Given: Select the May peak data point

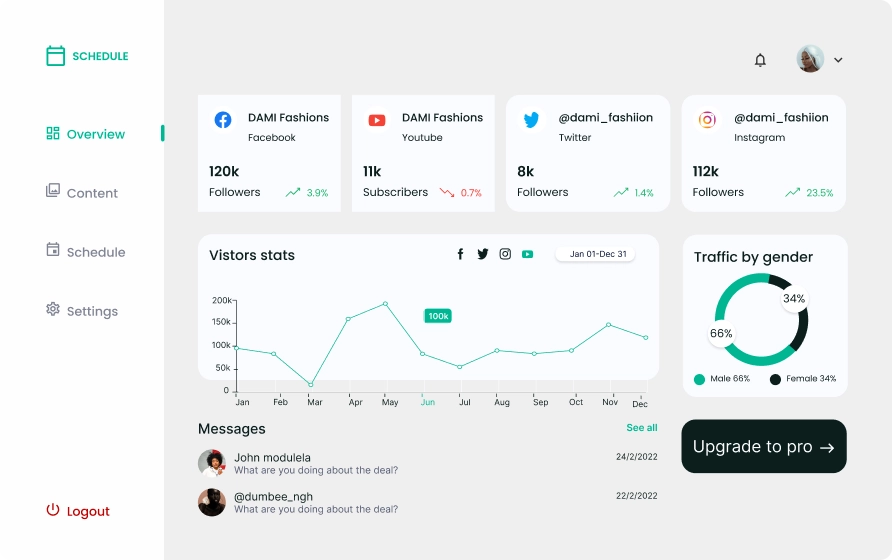Looking at the screenshot, I should [385, 304].
